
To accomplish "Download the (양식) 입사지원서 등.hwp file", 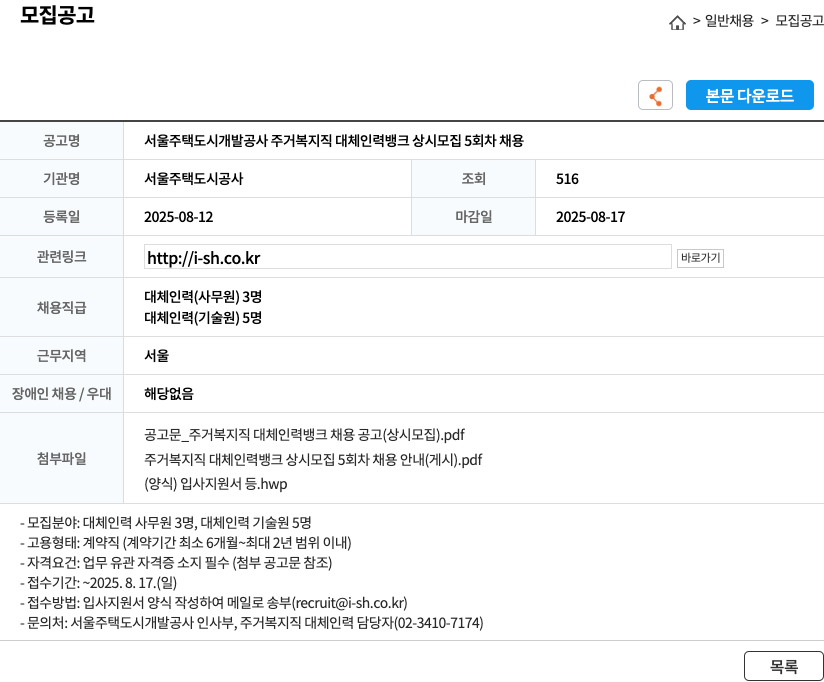I will [216, 484].
